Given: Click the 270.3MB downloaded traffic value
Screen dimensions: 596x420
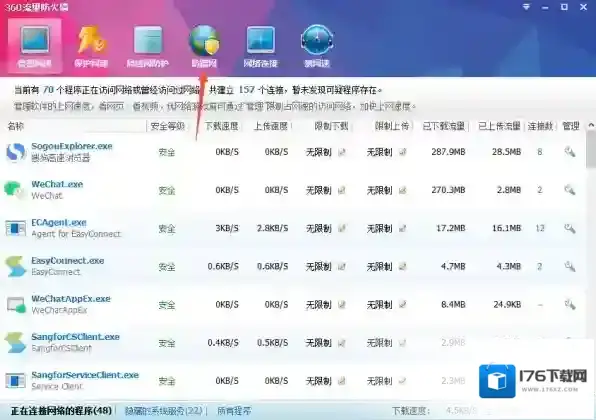Looking at the screenshot, I should pyautogui.click(x=448, y=190).
